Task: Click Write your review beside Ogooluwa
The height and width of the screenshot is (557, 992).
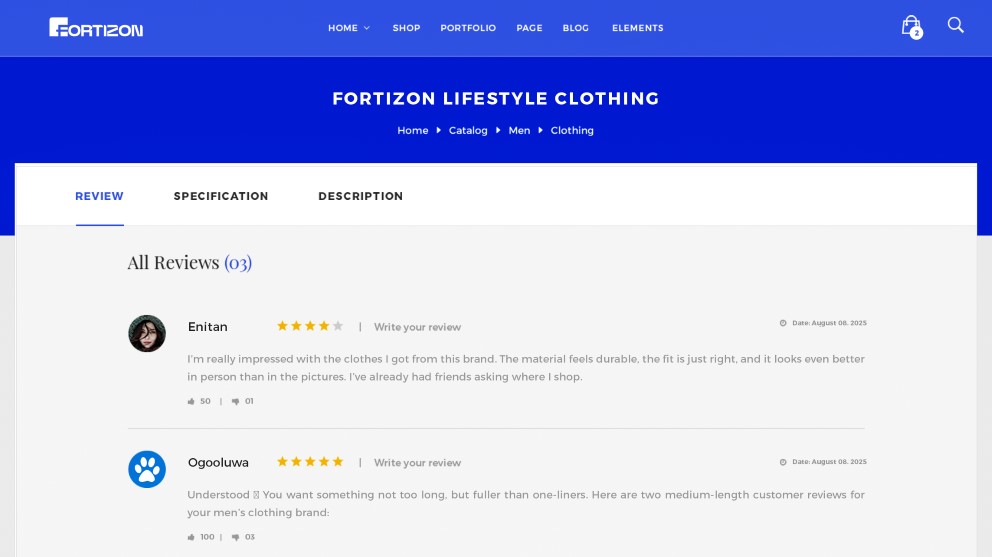Action: (417, 463)
